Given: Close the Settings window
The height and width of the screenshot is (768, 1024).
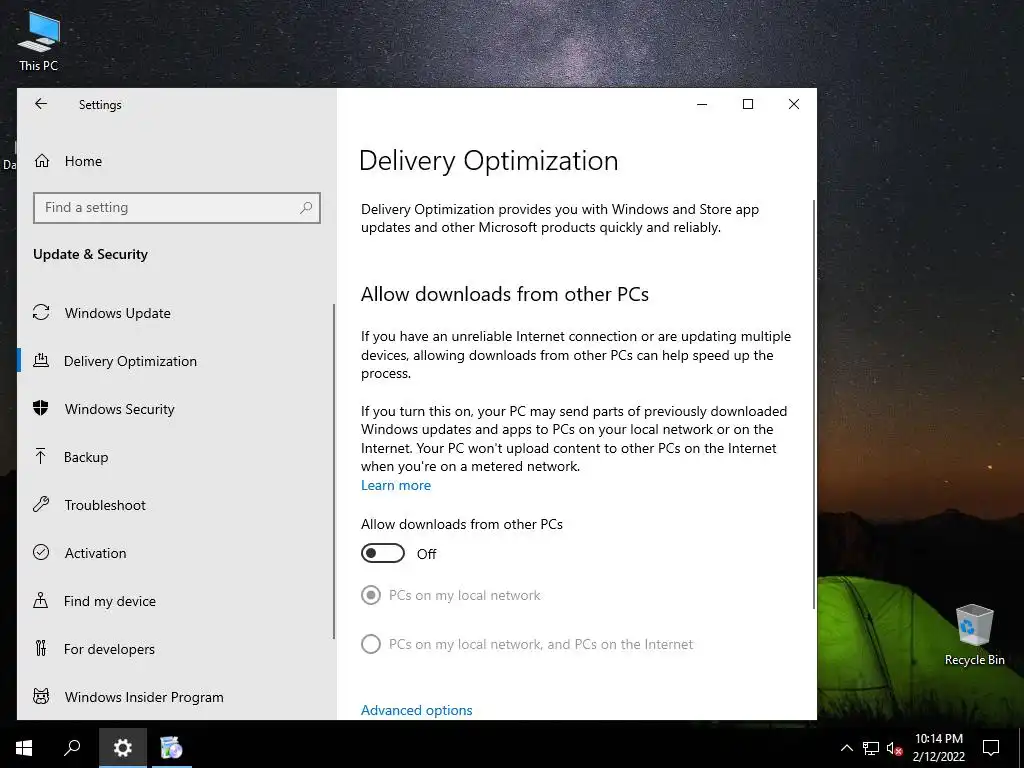Looking at the screenshot, I should (793, 104).
